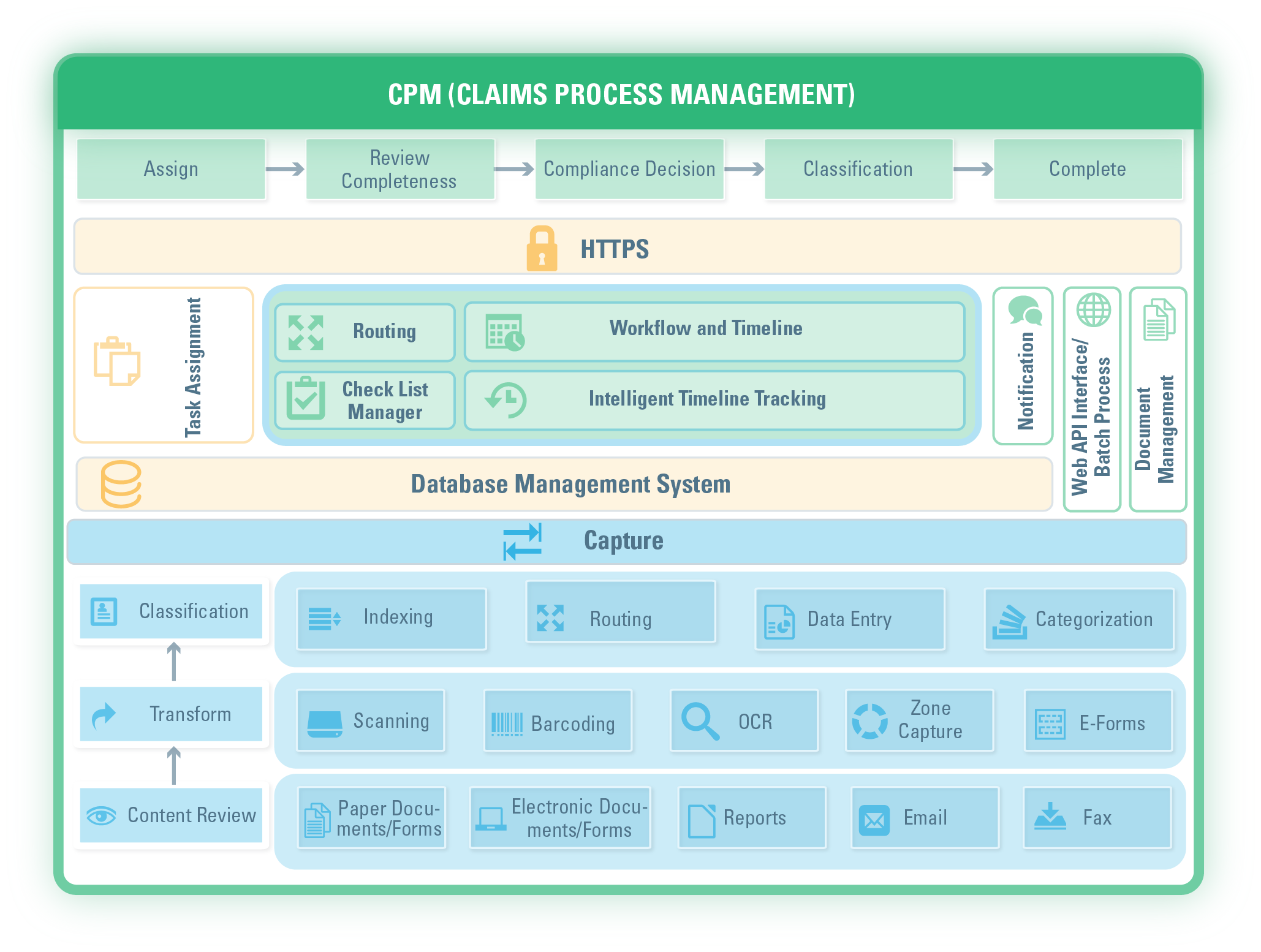Click the arrow after the Assign step

pyautogui.click(x=285, y=169)
